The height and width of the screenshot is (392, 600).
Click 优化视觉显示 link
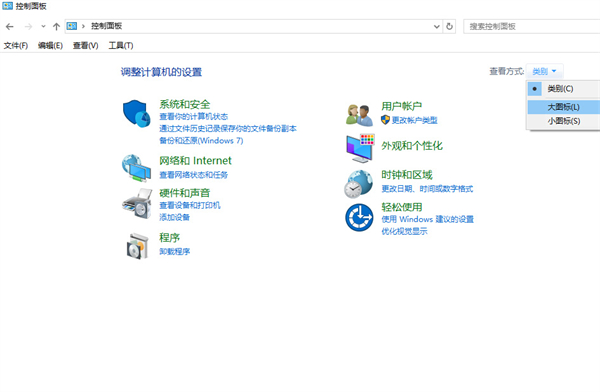pos(404,231)
